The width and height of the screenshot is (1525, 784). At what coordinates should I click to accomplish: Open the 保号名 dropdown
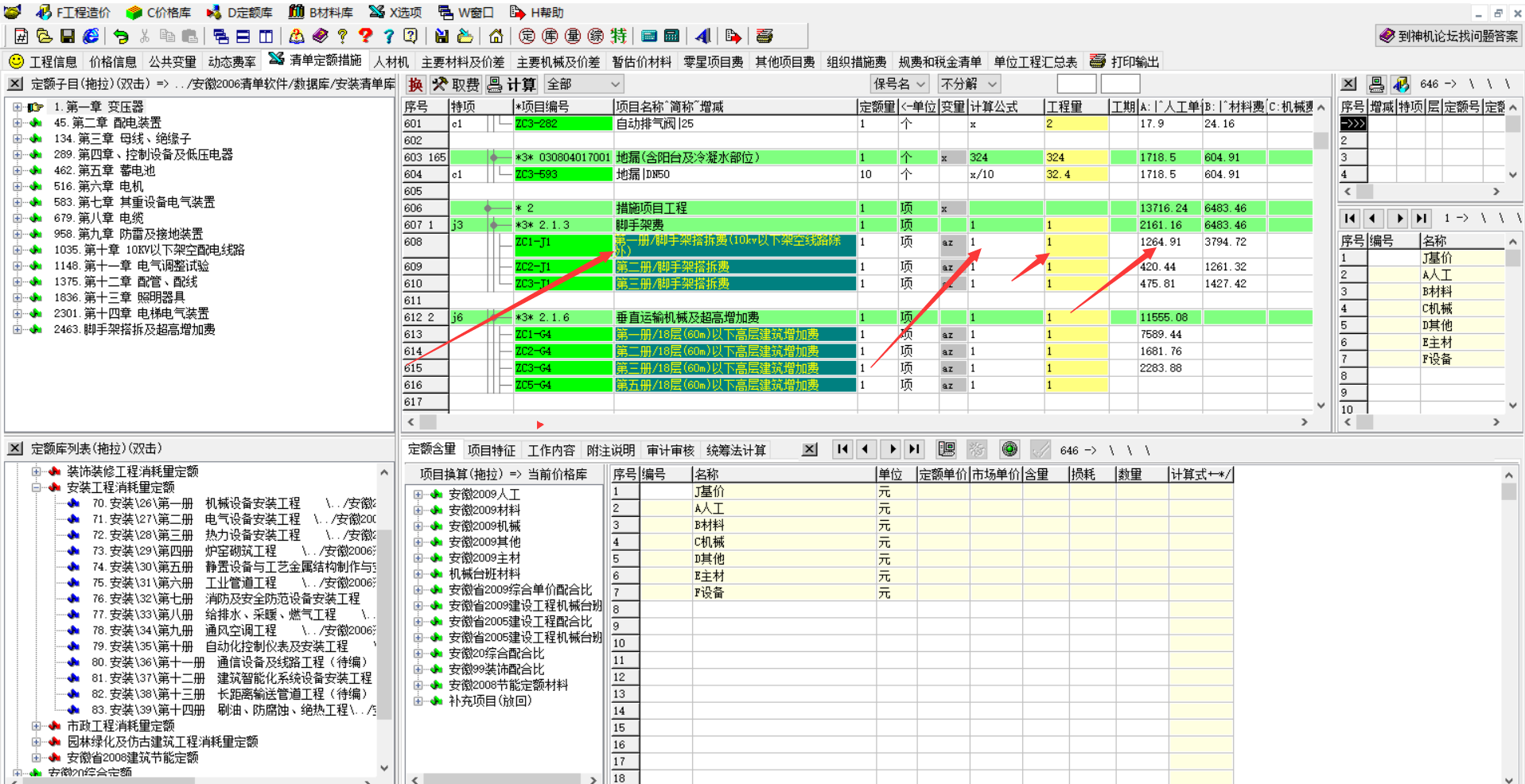pyautogui.click(x=900, y=84)
